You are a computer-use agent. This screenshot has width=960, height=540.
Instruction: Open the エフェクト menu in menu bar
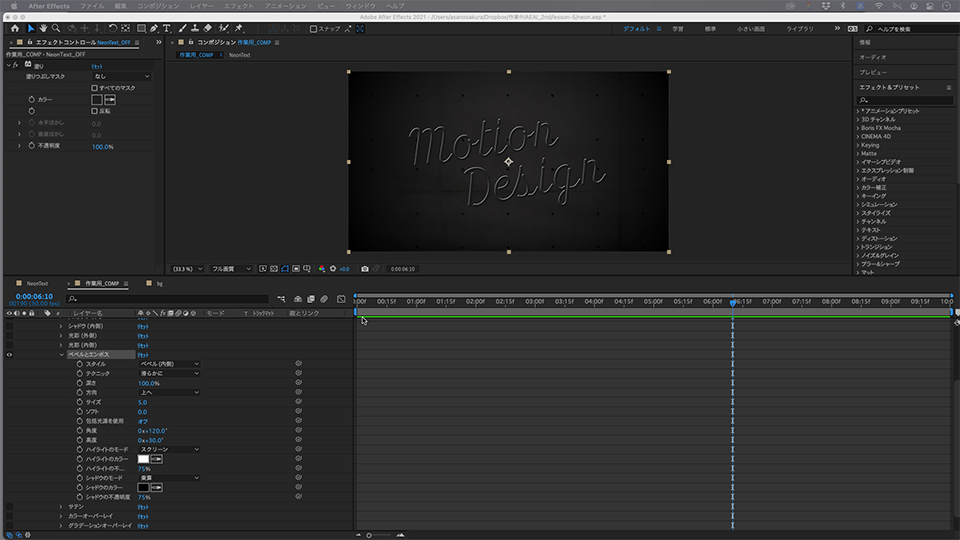tap(238, 5)
